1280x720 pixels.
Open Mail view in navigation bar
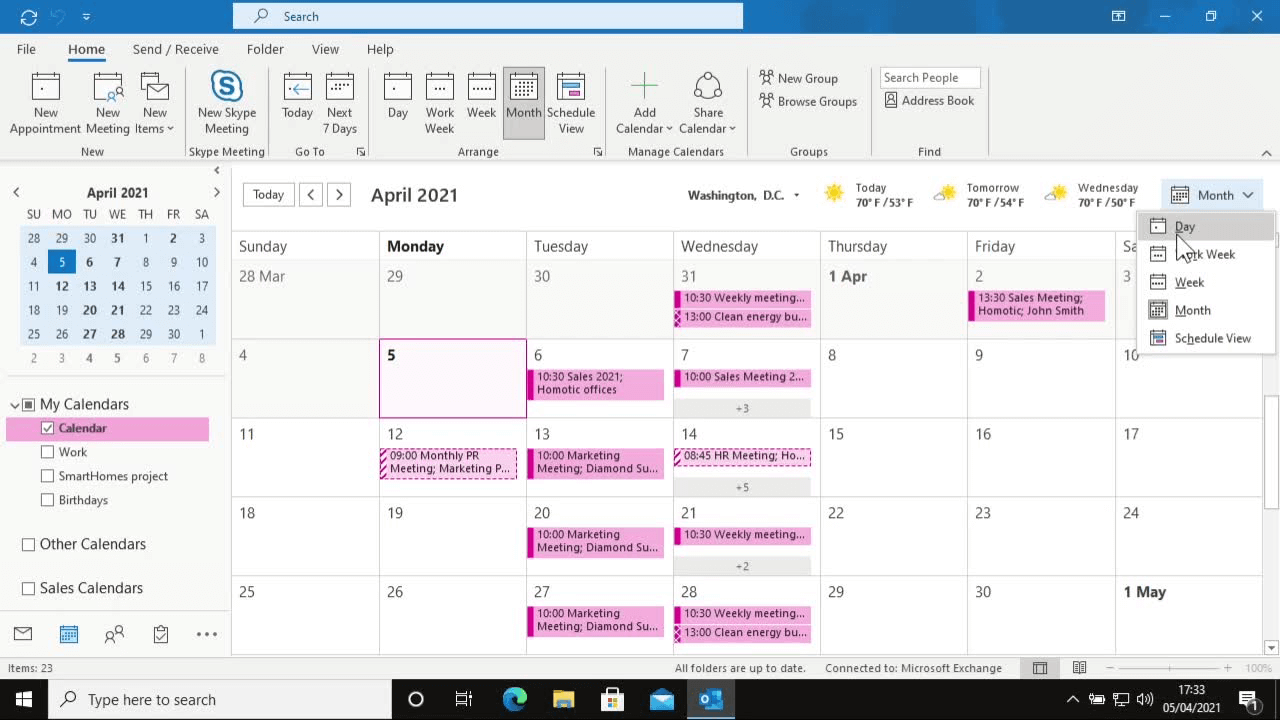pyautogui.click(x=23, y=634)
